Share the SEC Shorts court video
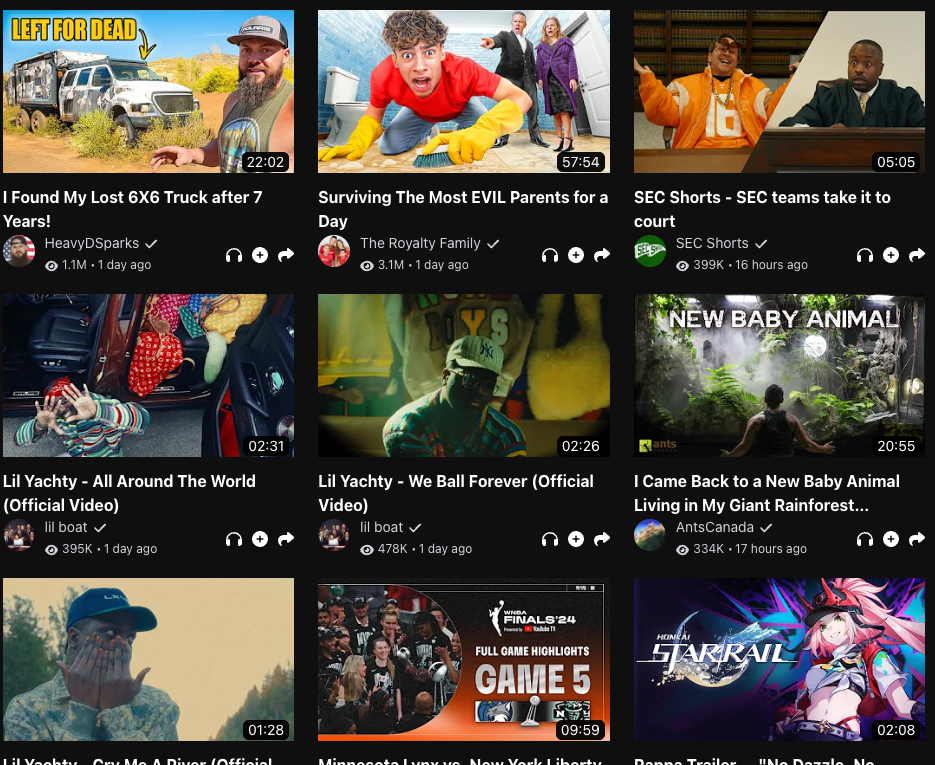 click(917, 255)
